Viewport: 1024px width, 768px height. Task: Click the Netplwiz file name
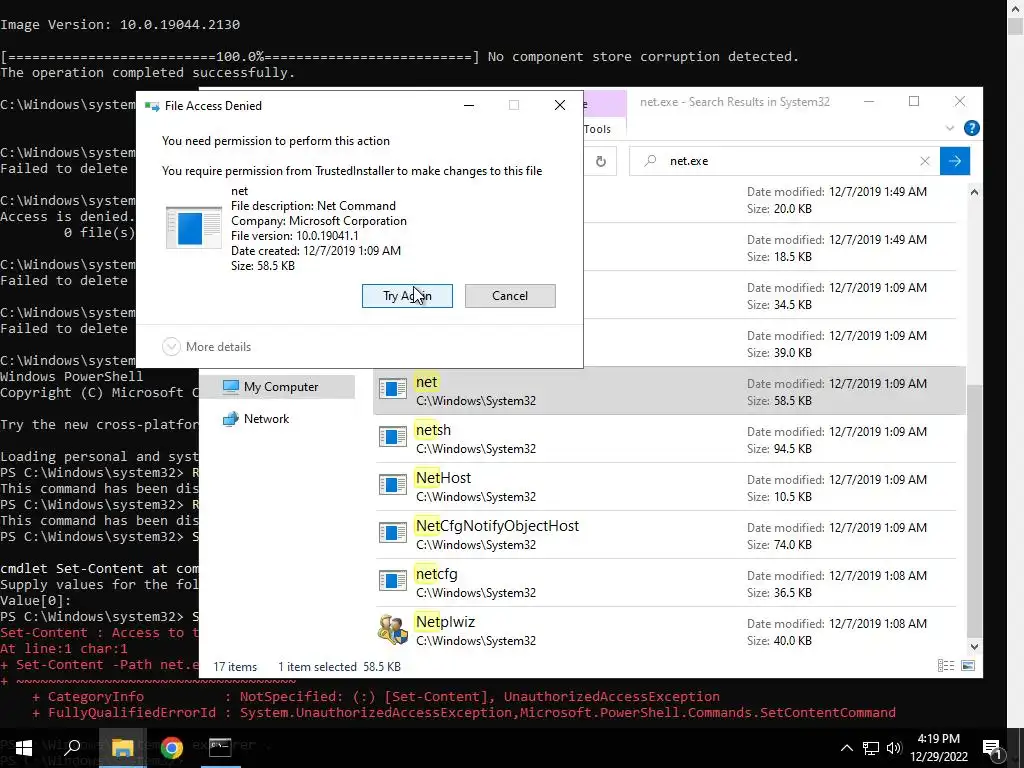[445, 622]
